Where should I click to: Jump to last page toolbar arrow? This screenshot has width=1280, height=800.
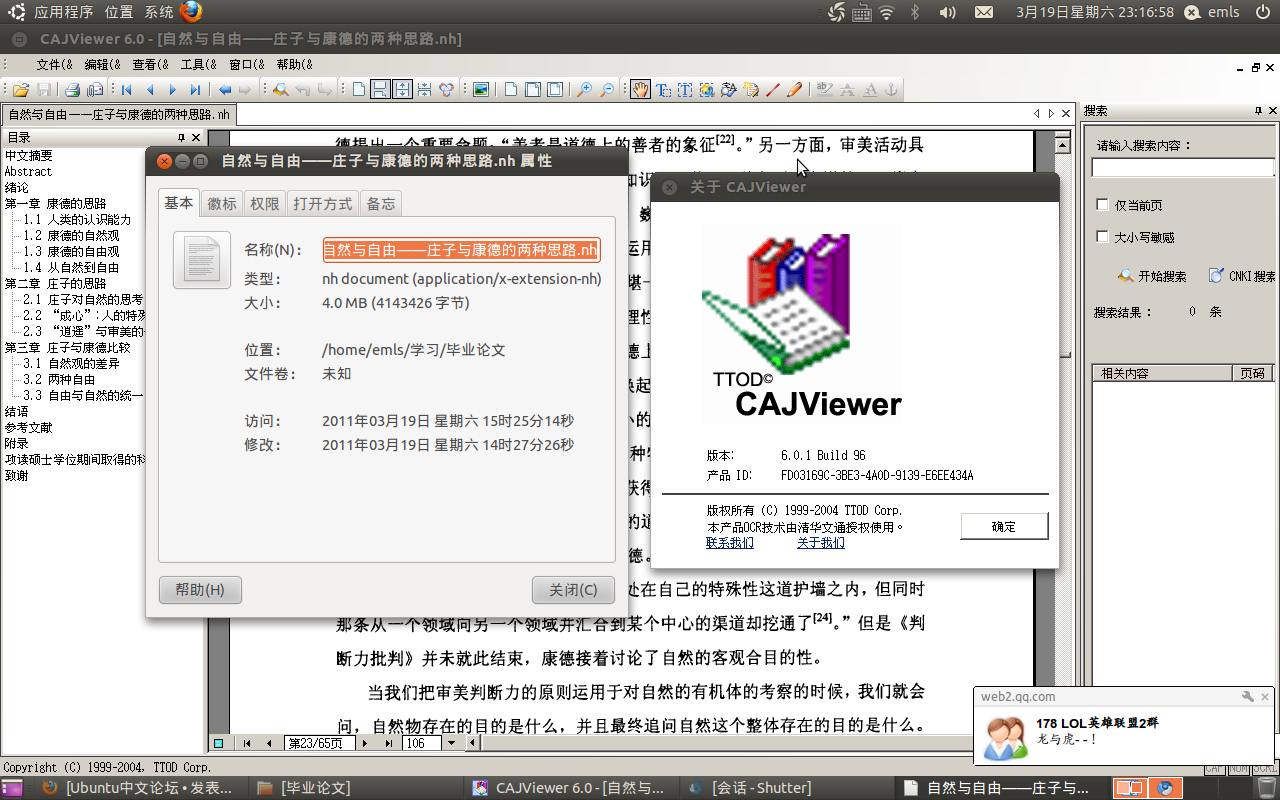pyautogui.click(x=195, y=90)
